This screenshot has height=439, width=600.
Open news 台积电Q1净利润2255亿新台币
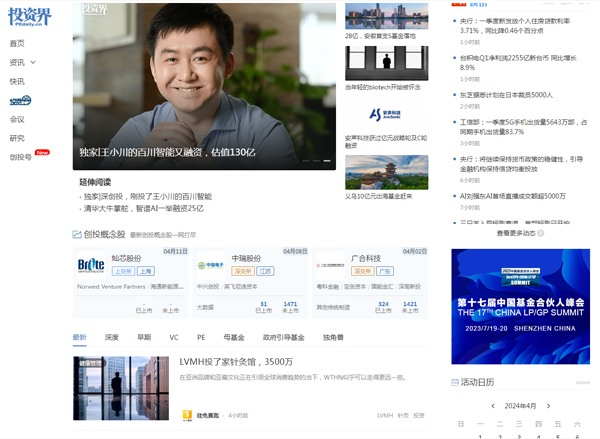coord(518,63)
